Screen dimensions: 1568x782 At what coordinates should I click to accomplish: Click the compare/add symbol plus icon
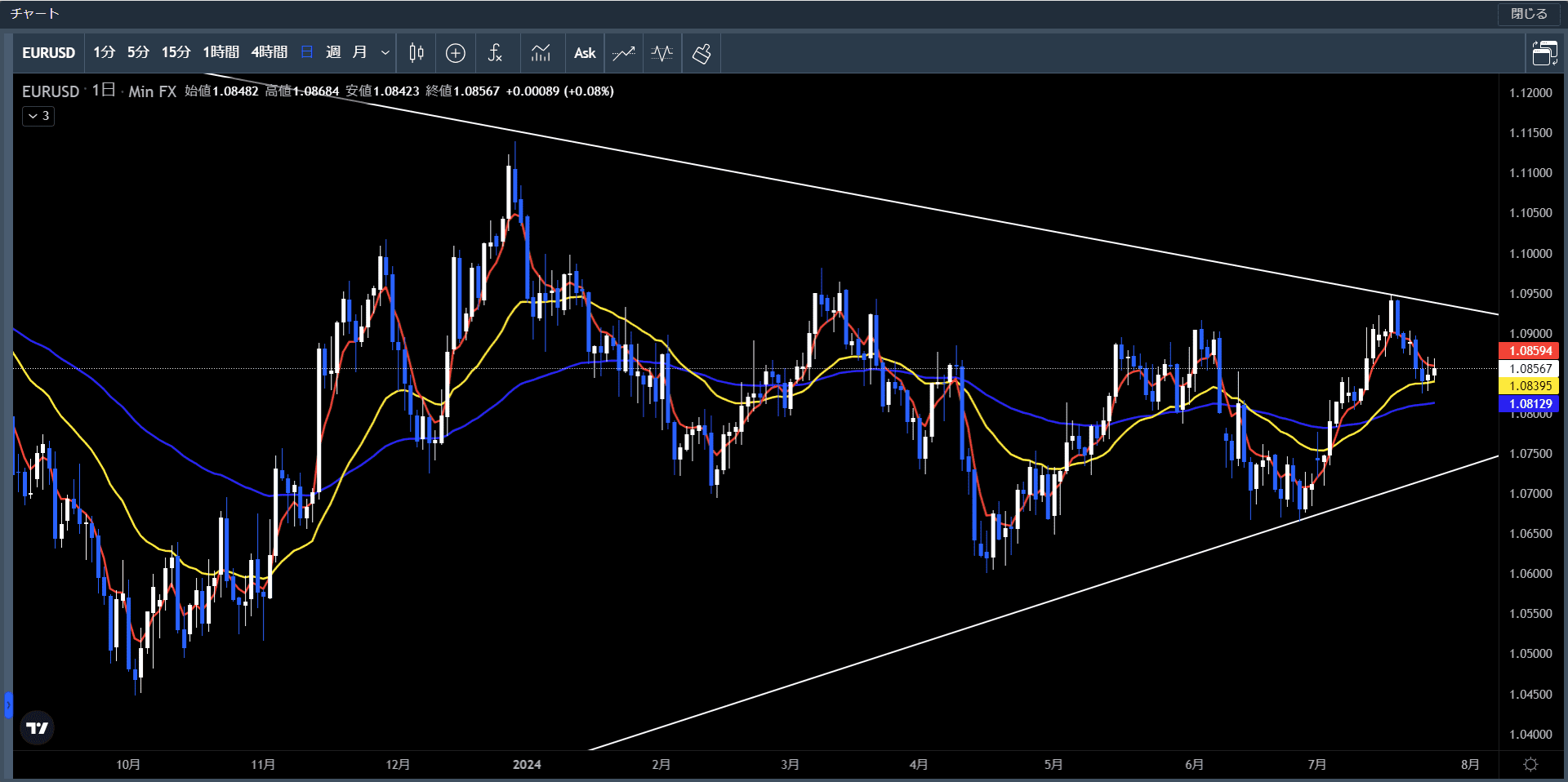point(456,53)
